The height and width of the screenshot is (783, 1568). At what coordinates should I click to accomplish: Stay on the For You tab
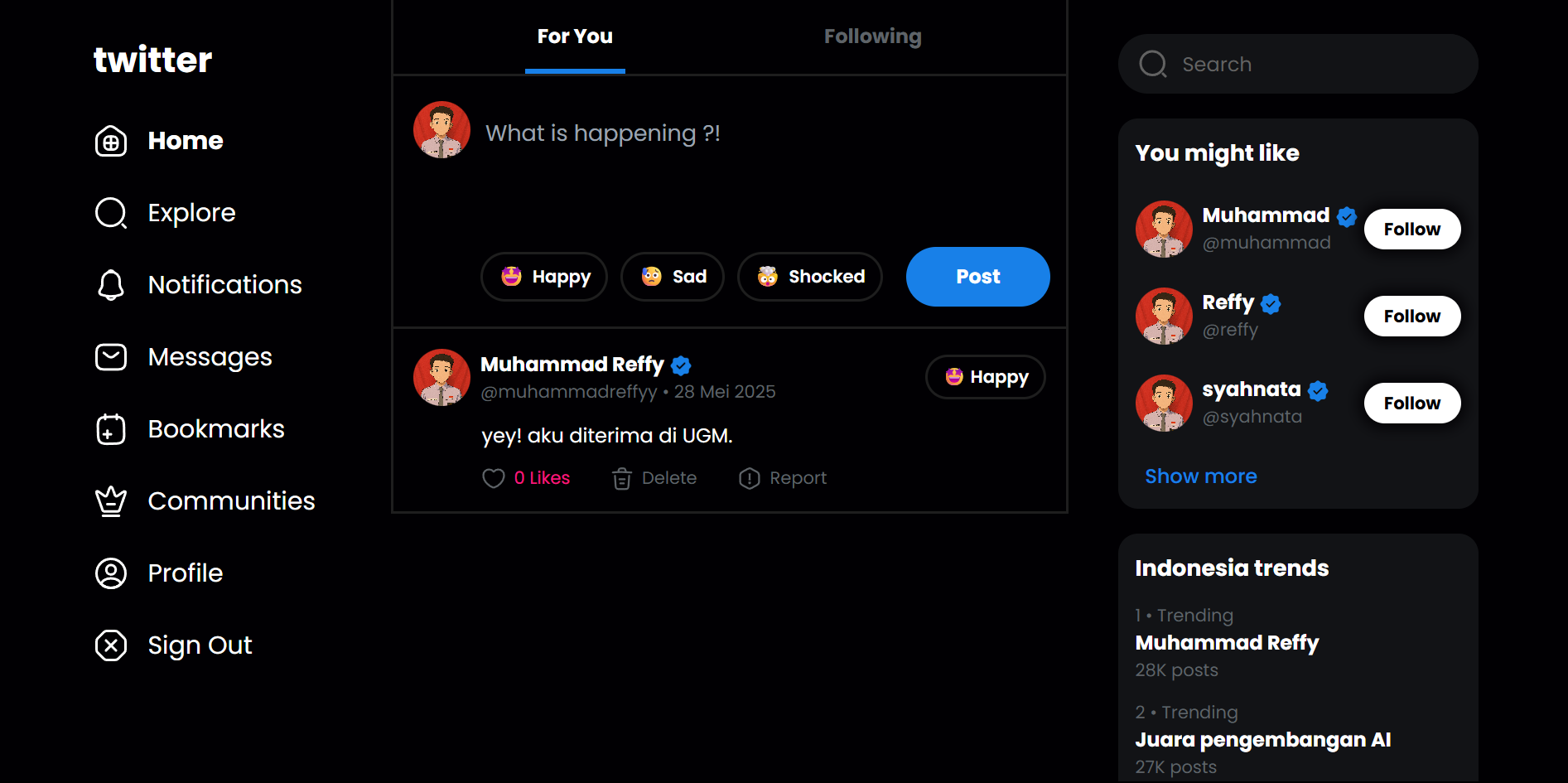click(575, 36)
